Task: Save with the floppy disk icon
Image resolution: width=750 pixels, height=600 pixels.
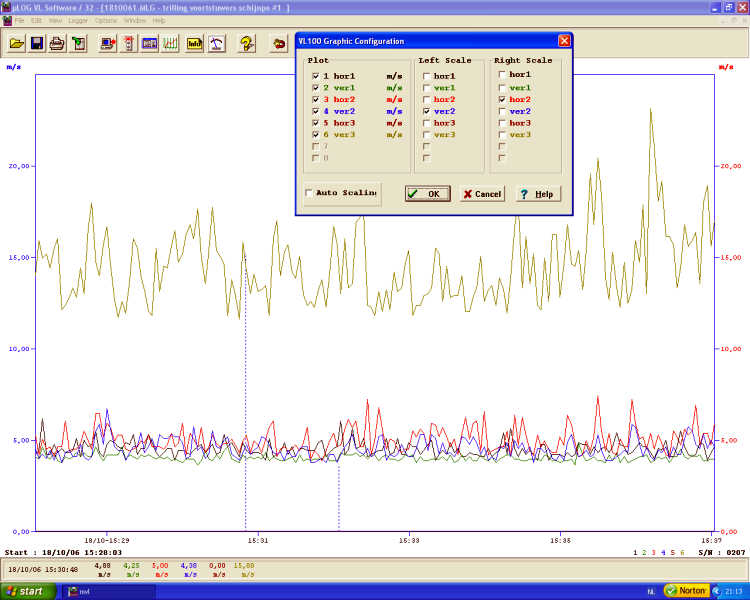Action: 37,44
